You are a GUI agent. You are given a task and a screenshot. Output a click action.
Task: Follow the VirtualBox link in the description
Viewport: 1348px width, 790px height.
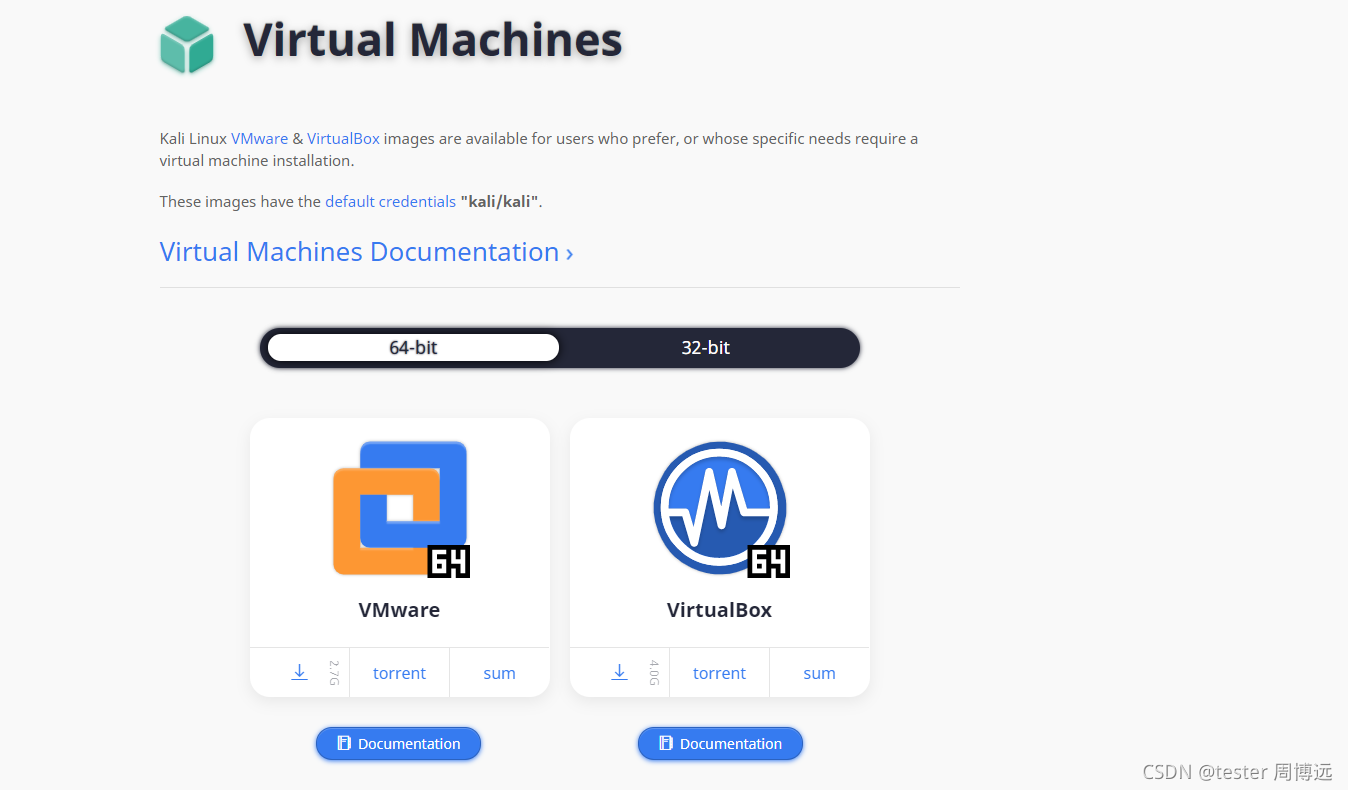pos(343,139)
